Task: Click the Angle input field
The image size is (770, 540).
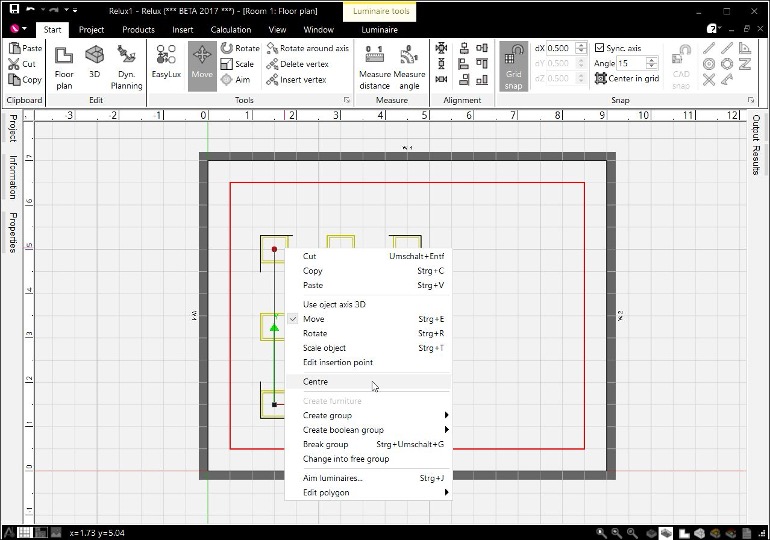Action: tap(632, 63)
